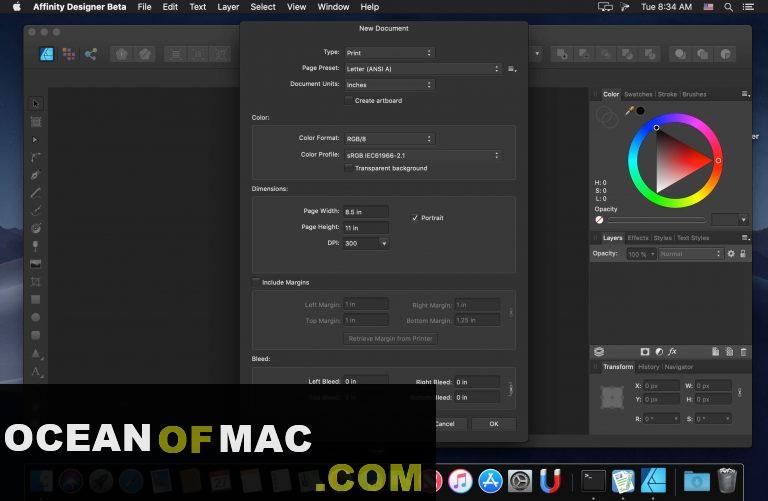The width and height of the screenshot is (768, 501).
Task: Open the Color panel opacity value dropdown
Action: 743,220
